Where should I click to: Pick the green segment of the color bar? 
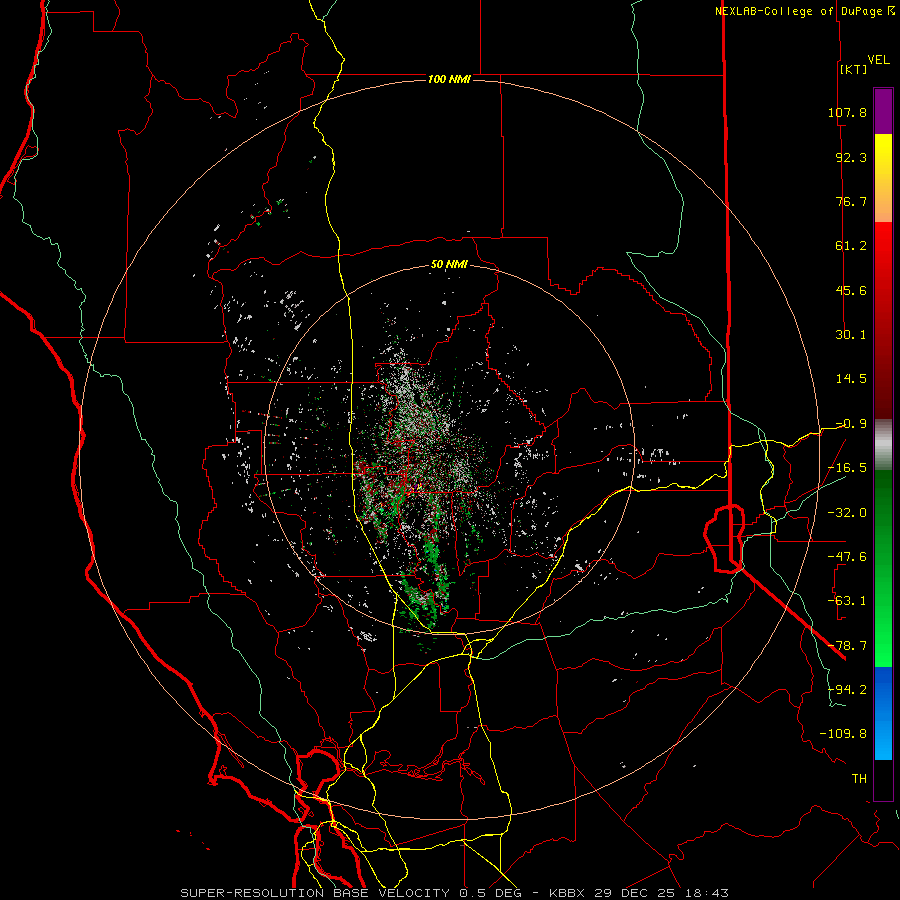click(x=883, y=568)
